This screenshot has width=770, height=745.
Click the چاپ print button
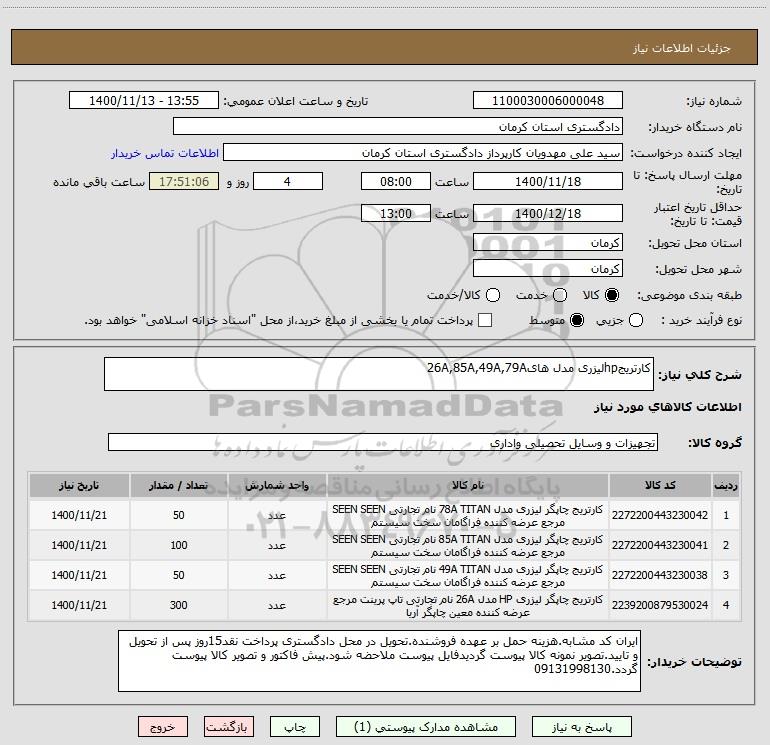pos(295,727)
